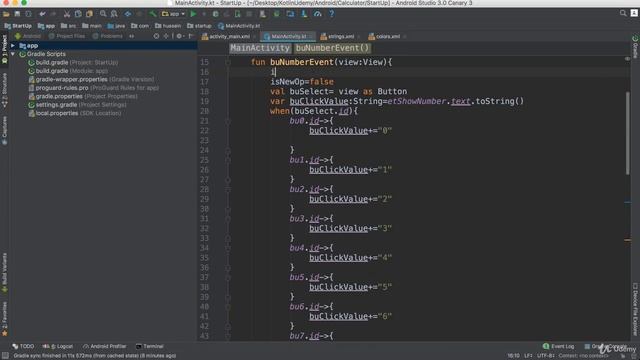
Task: Open the SDK Manager download icon
Action: coord(304,14)
